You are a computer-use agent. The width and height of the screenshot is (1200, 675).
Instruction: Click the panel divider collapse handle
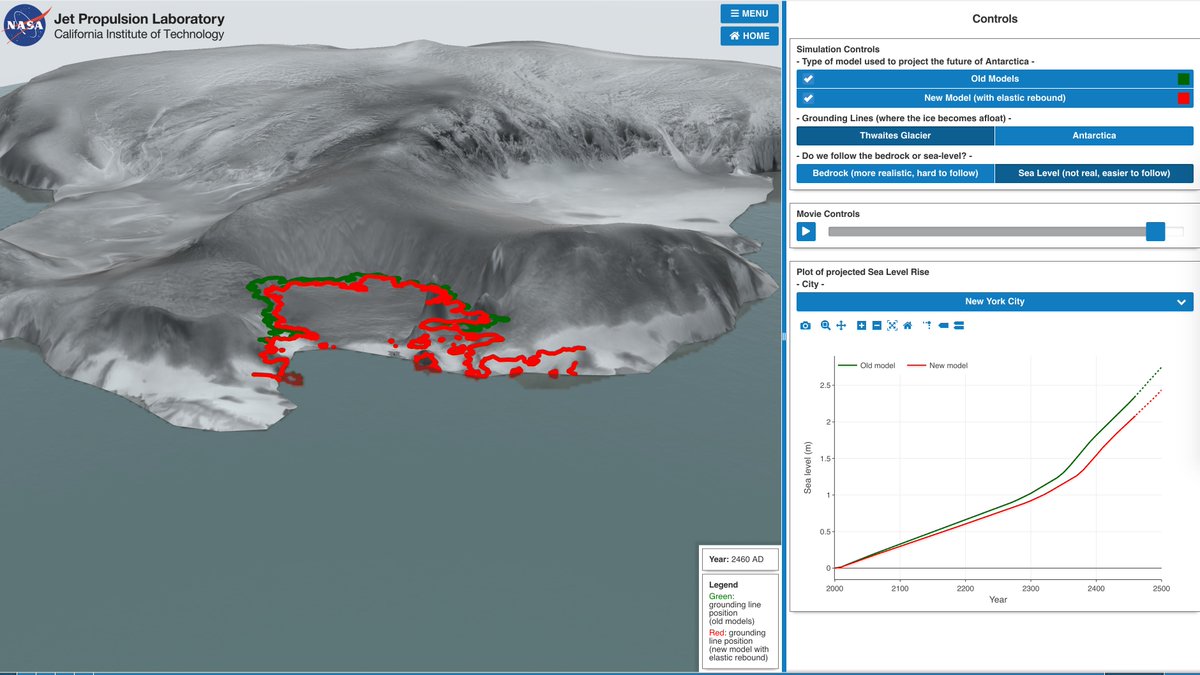point(782,338)
